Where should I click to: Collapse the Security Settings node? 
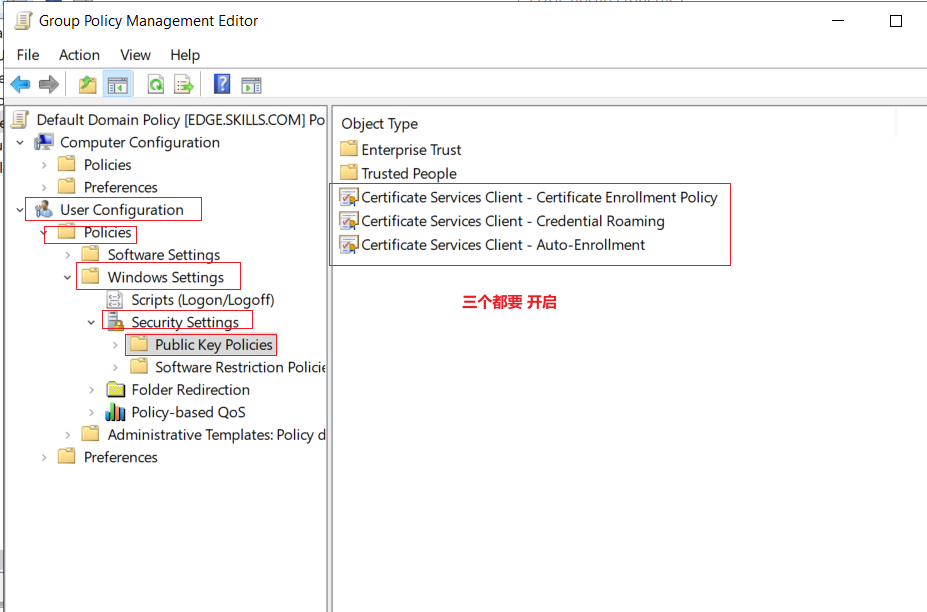(91, 322)
